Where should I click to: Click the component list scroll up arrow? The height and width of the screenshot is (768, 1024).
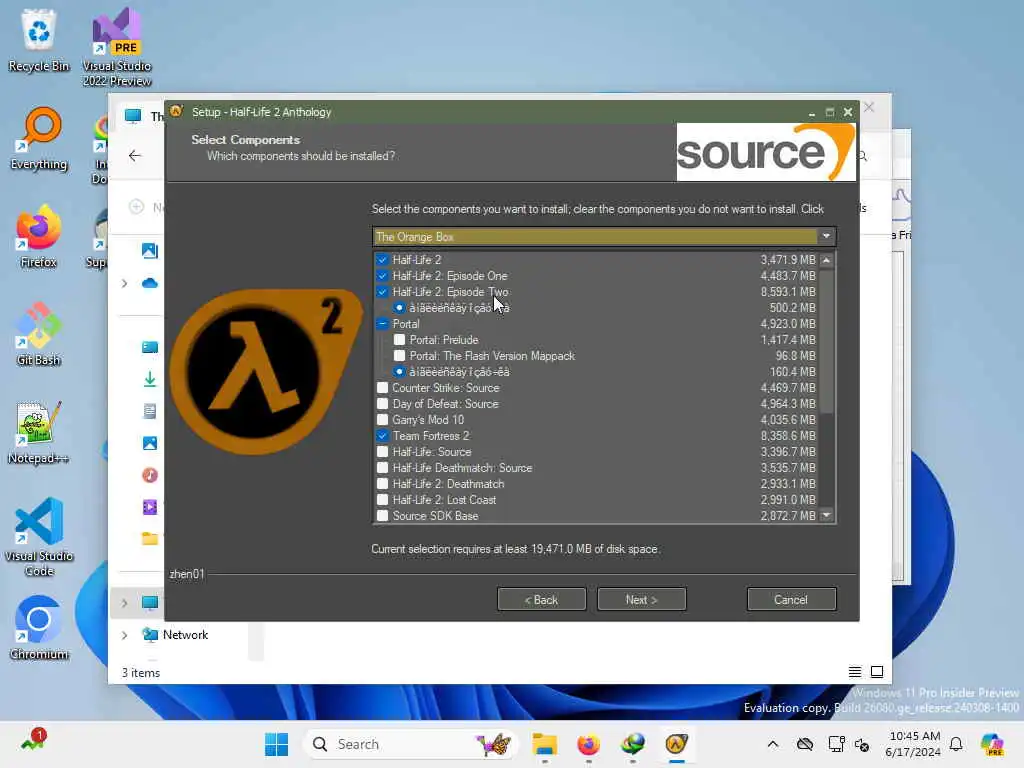coord(827,260)
